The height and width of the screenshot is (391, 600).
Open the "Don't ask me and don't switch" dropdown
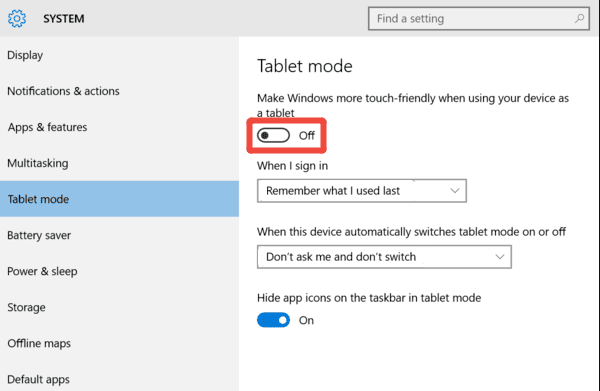point(384,257)
